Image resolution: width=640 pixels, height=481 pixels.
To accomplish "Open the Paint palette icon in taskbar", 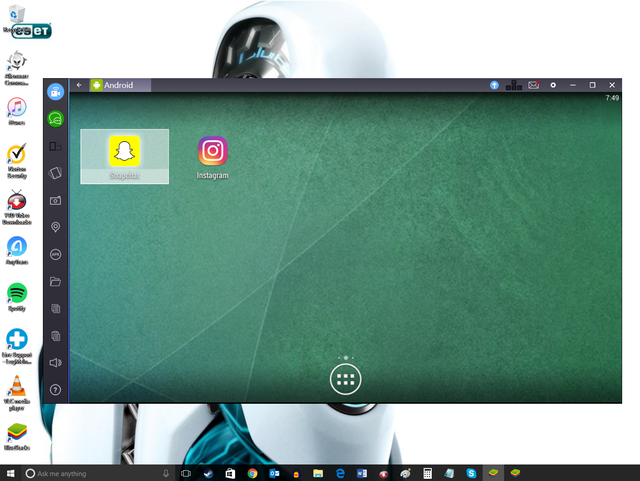I will click(x=405, y=473).
